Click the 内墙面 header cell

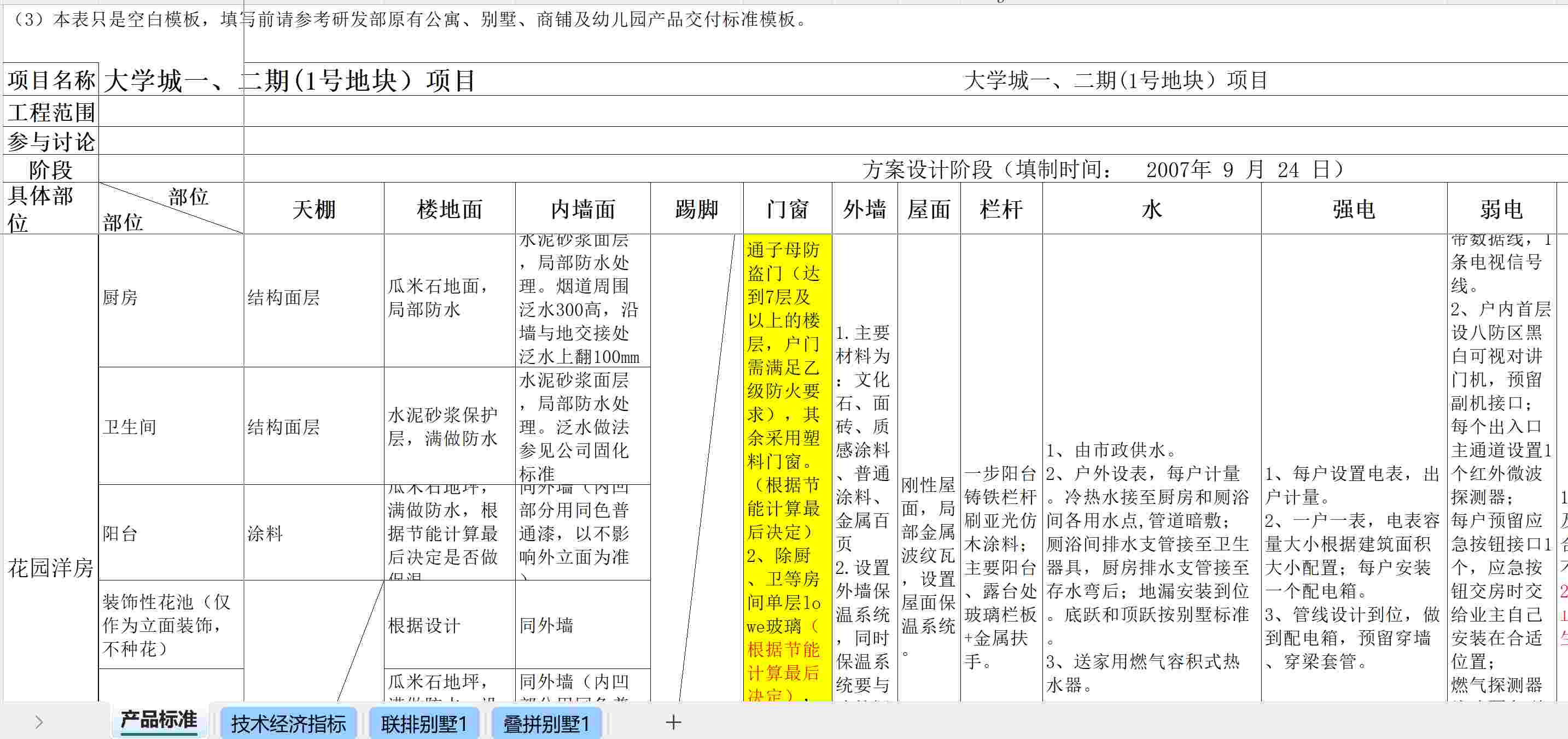point(582,209)
